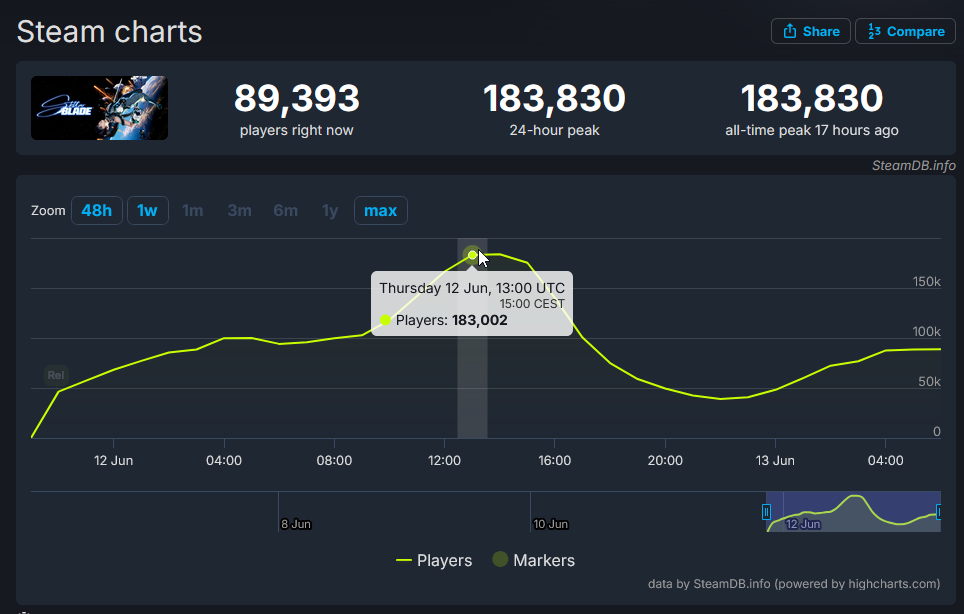Toggle the Players series in legend

[434, 561]
